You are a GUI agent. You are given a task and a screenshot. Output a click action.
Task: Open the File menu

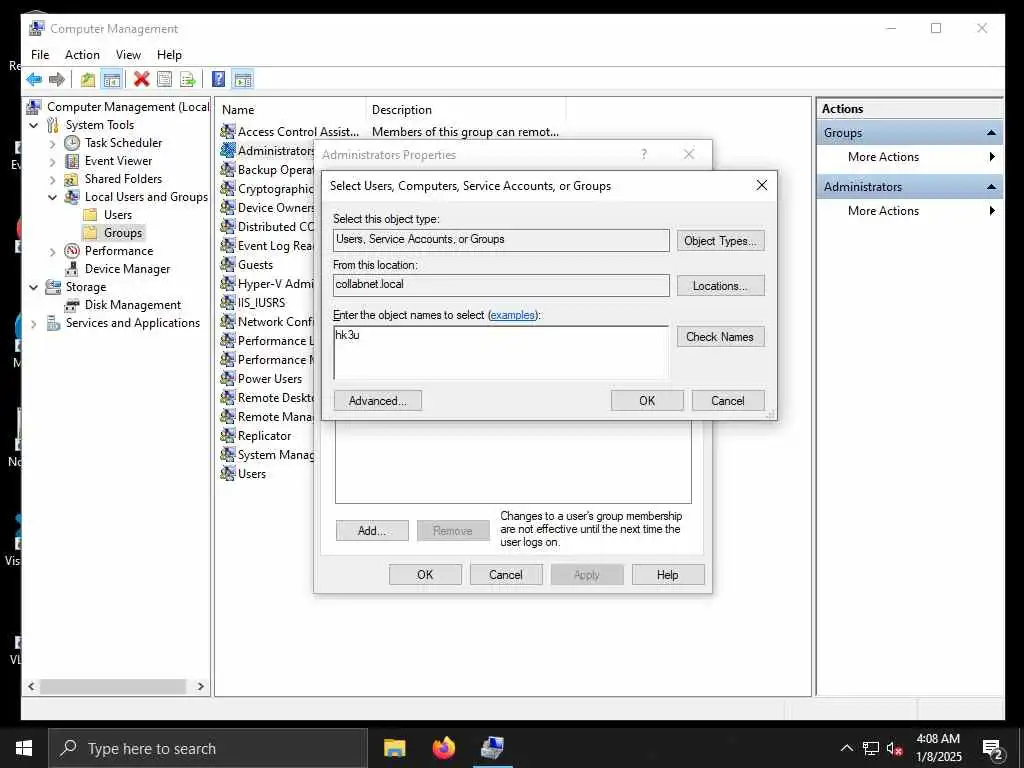coord(40,55)
